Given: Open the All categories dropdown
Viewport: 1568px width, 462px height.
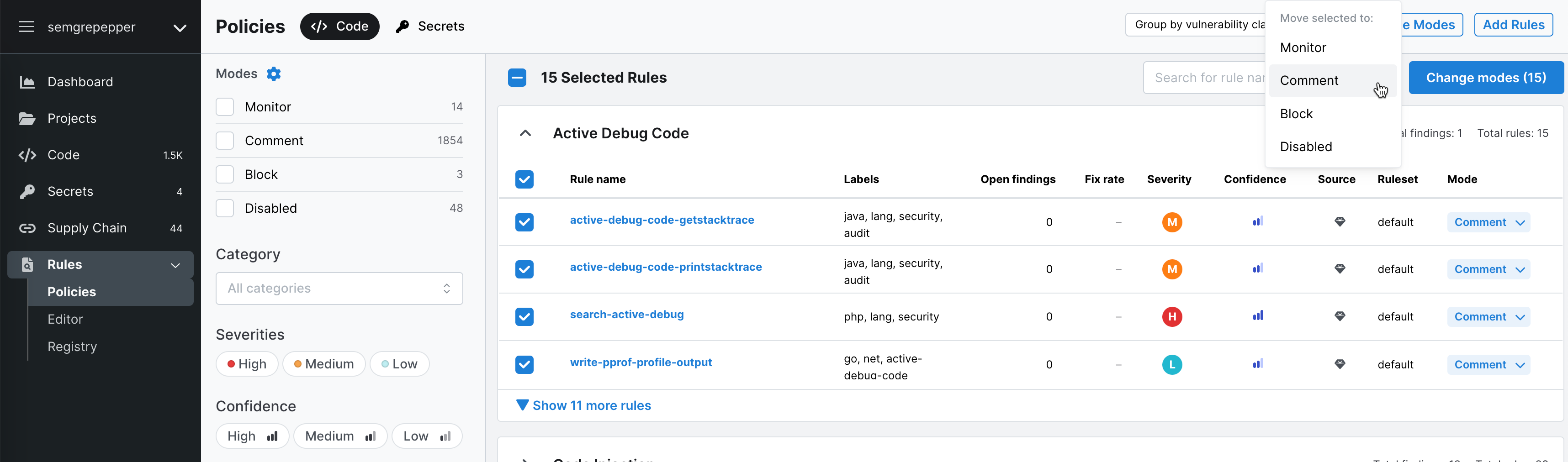Looking at the screenshot, I should coord(339,288).
